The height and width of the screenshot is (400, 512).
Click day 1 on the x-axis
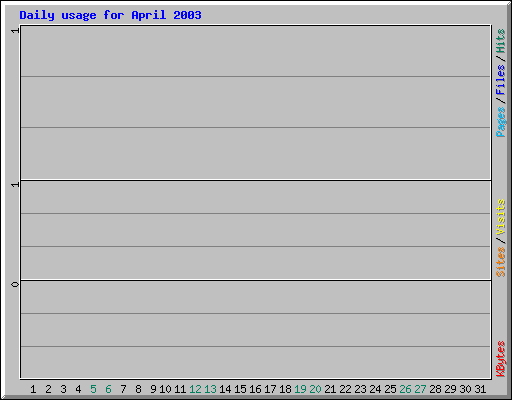[x=33, y=389]
